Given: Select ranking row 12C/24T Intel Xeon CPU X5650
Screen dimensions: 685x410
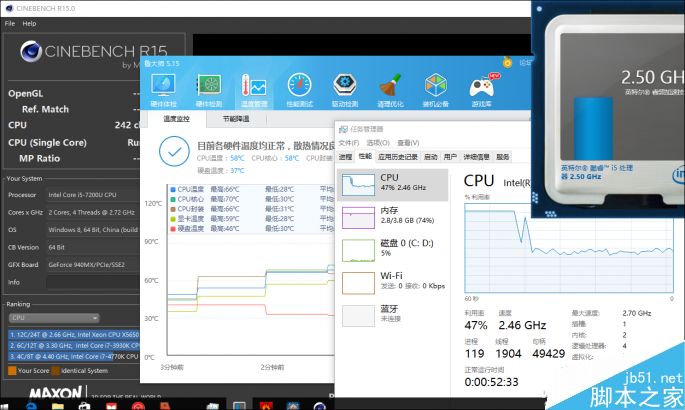Looking at the screenshot, I should (x=74, y=334).
